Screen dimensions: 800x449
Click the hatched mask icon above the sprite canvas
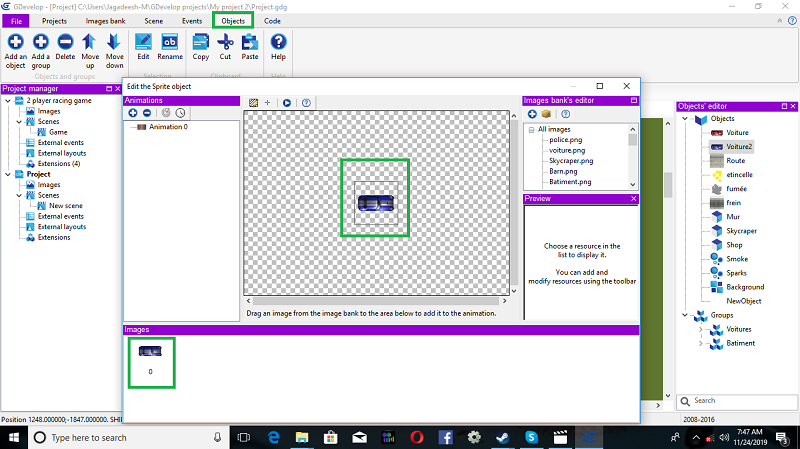pyautogui.click(x=253, y=103)
